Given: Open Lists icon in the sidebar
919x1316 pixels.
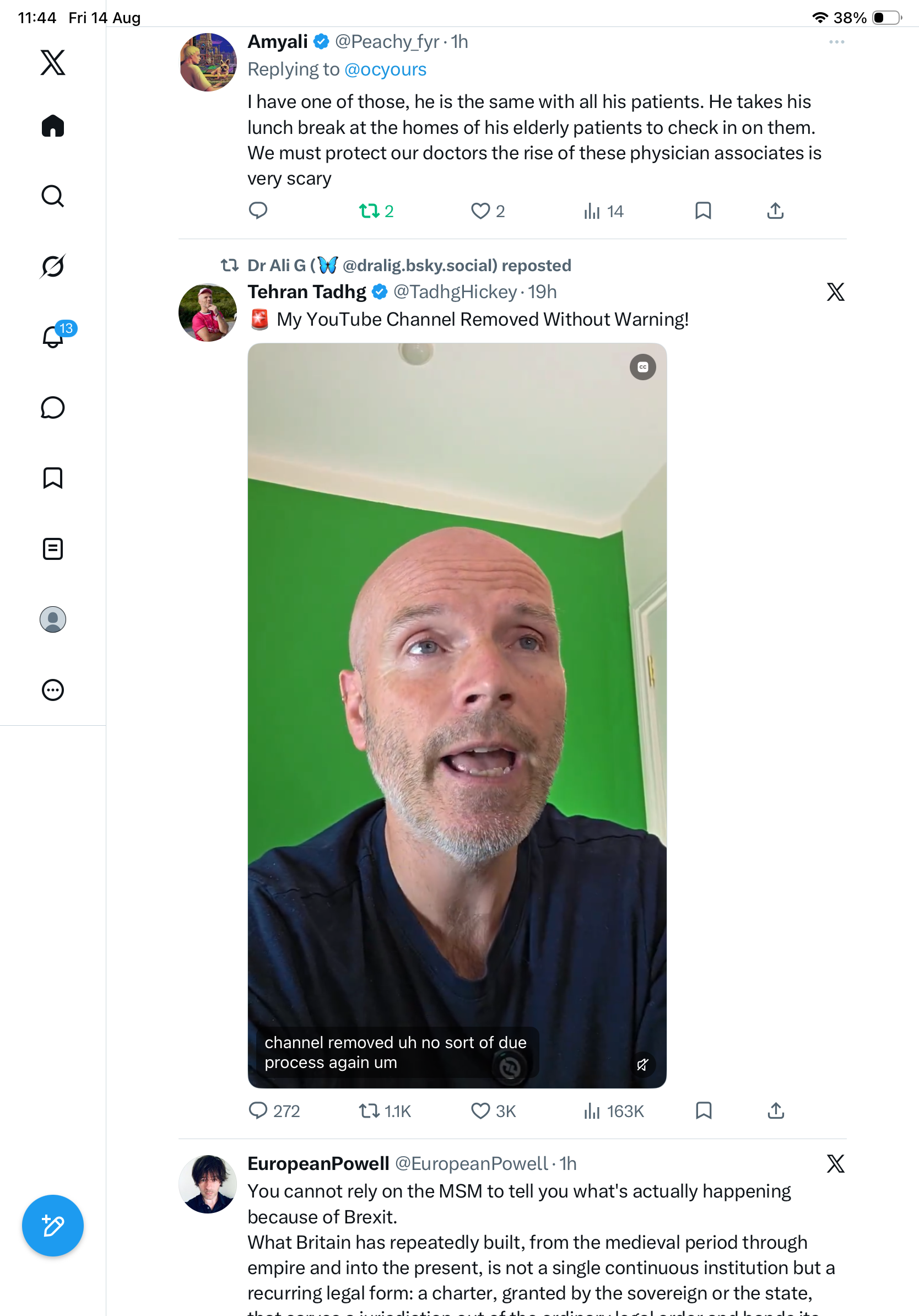Looking at the screenshot, I should point(53,549).
